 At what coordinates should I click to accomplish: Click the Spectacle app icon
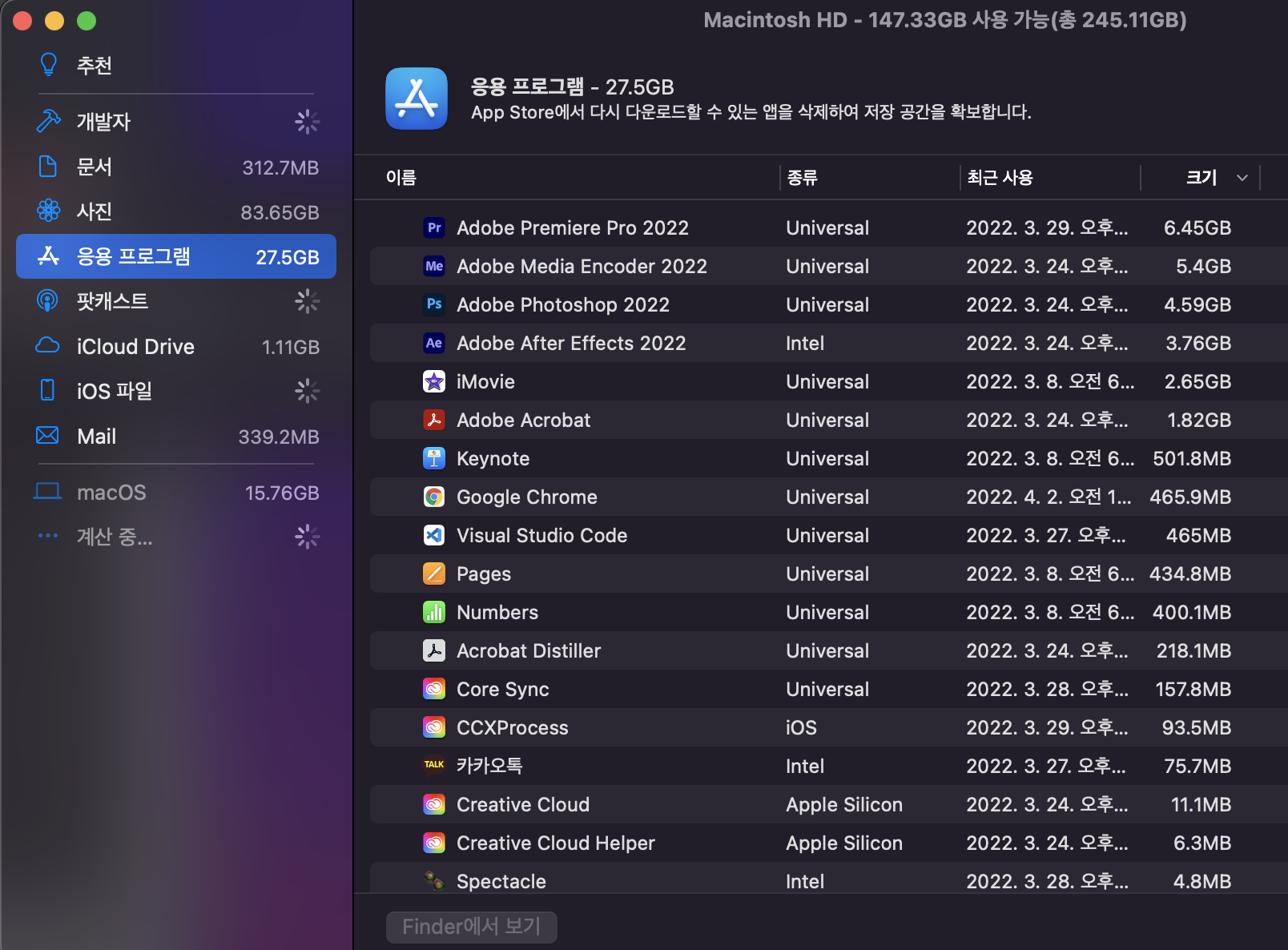pos(434,881)
